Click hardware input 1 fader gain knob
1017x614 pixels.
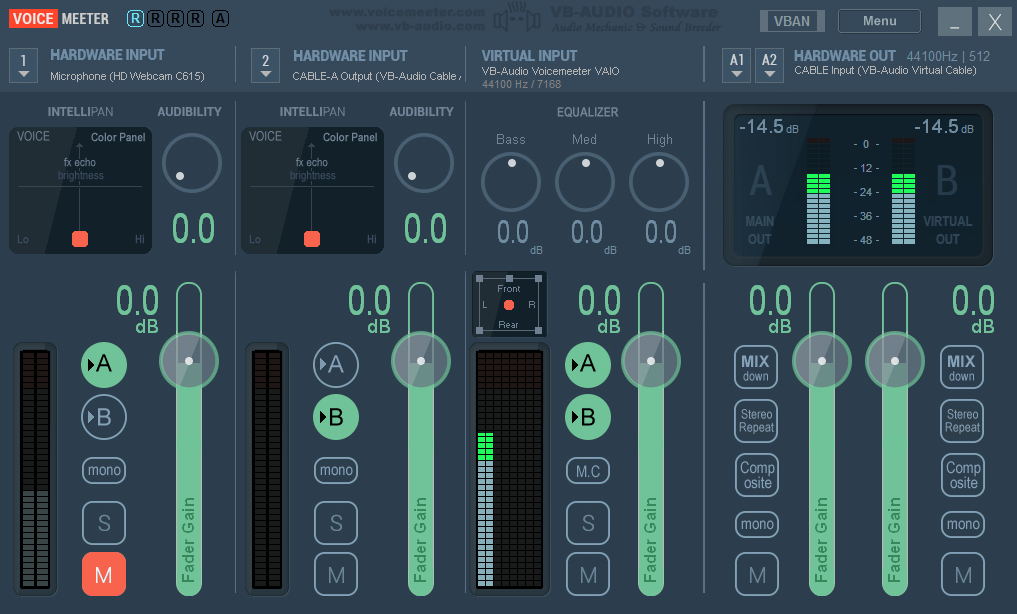(x=189, y=360)
